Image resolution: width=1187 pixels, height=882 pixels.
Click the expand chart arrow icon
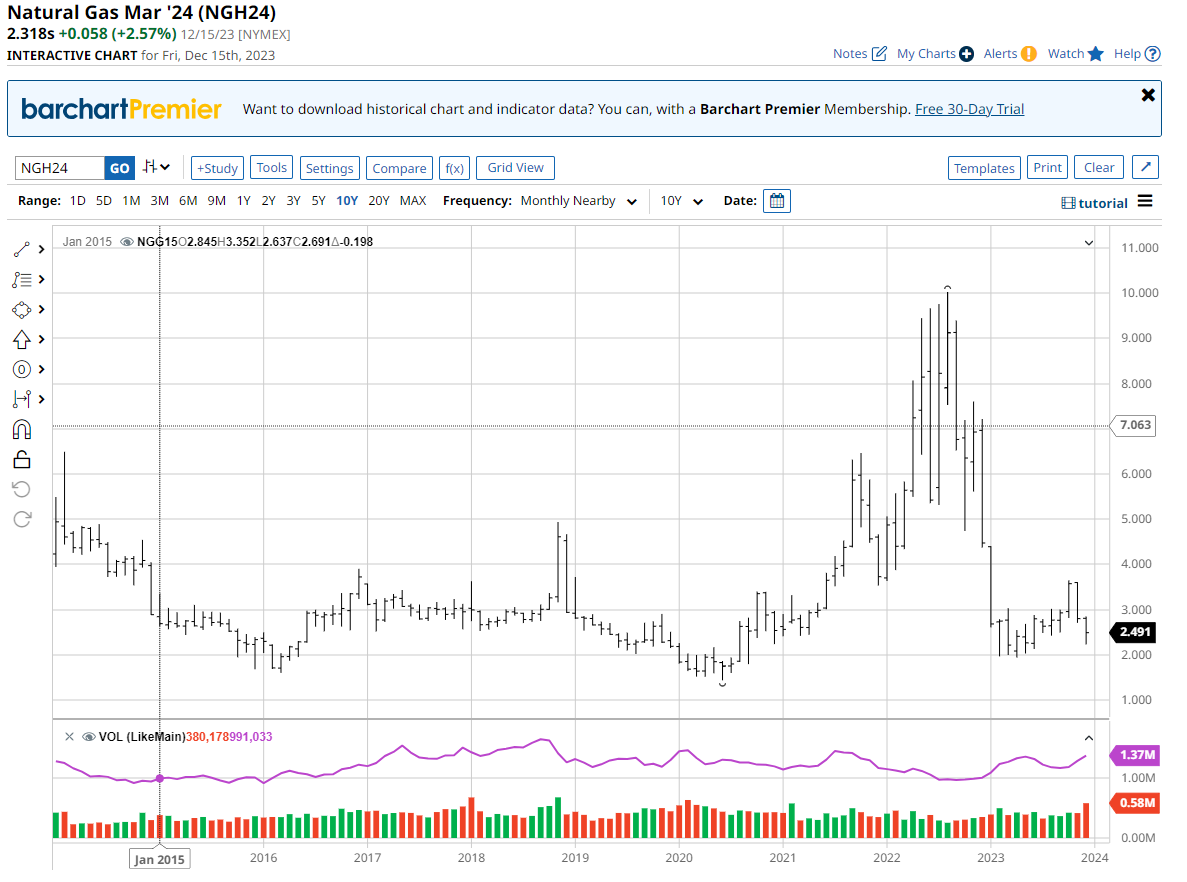pyautogui.click(x=1147, y=168)
